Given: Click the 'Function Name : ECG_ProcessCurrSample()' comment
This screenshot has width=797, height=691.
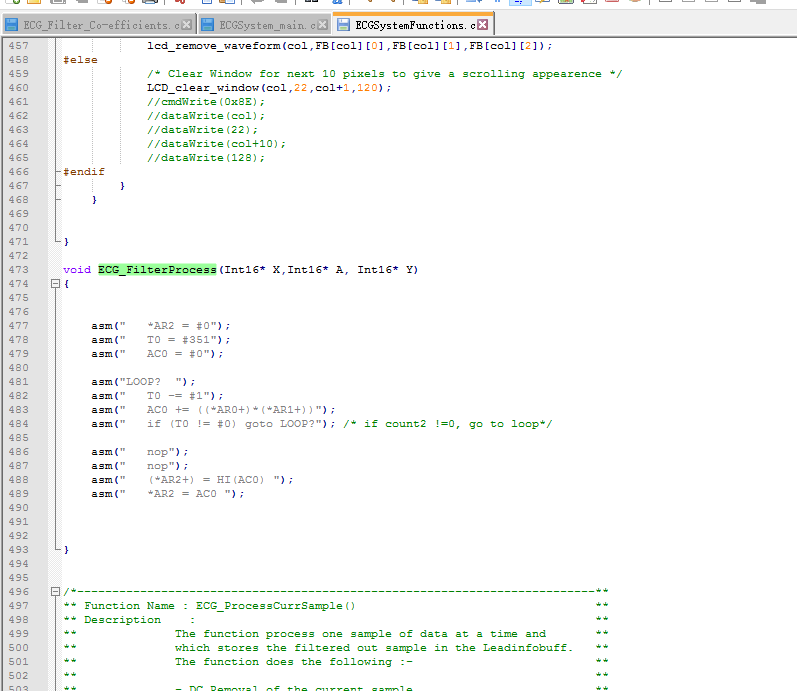Looking at the screenshot, I should 220,606.
